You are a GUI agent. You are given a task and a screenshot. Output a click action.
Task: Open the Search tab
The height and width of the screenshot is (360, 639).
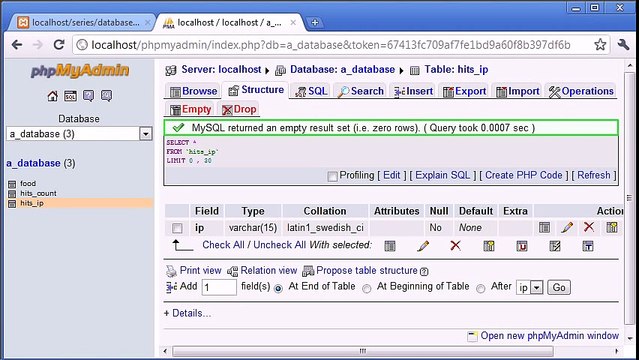click(361, 91)
